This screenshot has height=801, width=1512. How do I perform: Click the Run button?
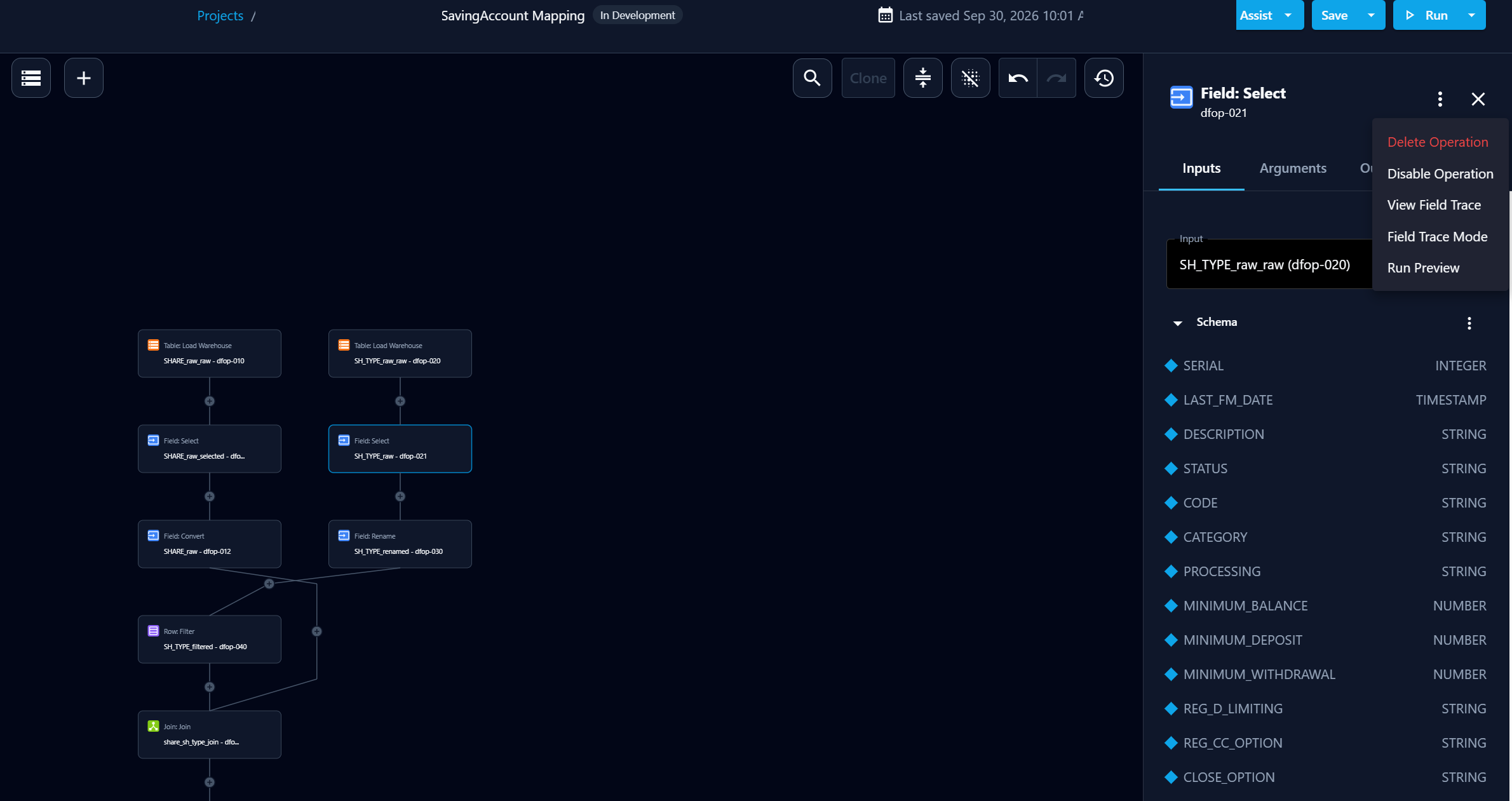1428,15
